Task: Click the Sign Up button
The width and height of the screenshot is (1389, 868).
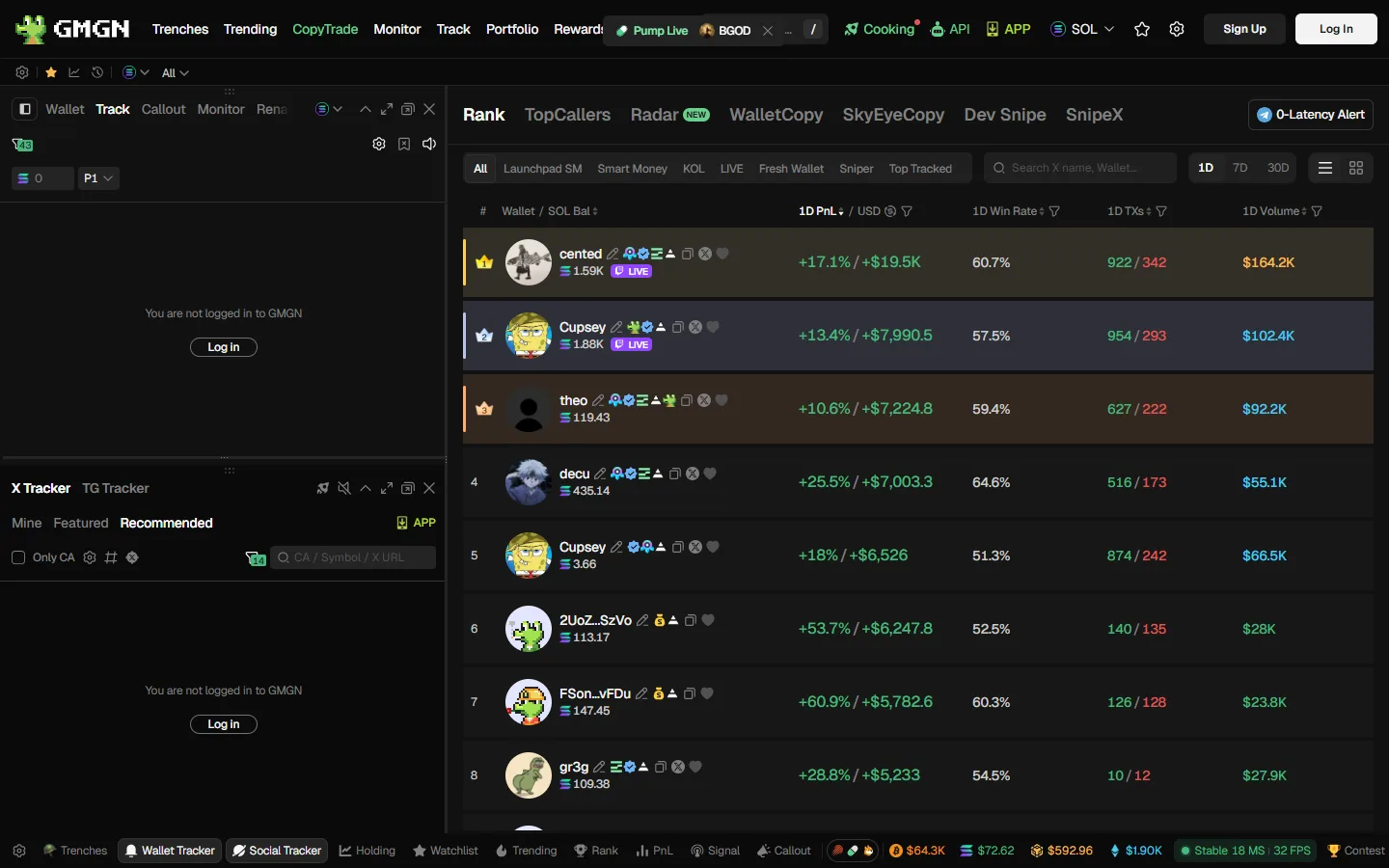Action: tap(1244, 29)
